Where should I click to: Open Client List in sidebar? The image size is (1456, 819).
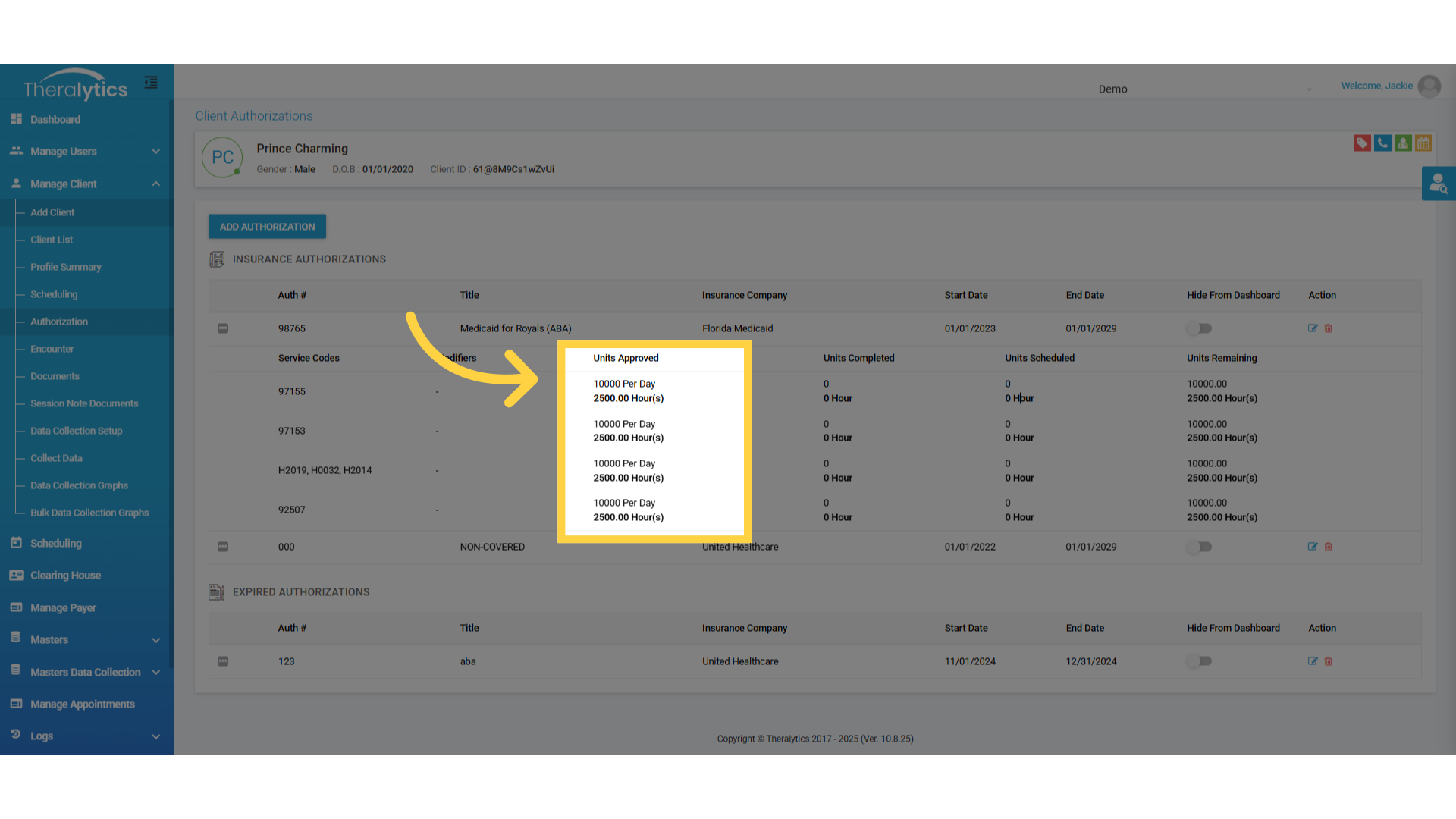coord(52,240)
